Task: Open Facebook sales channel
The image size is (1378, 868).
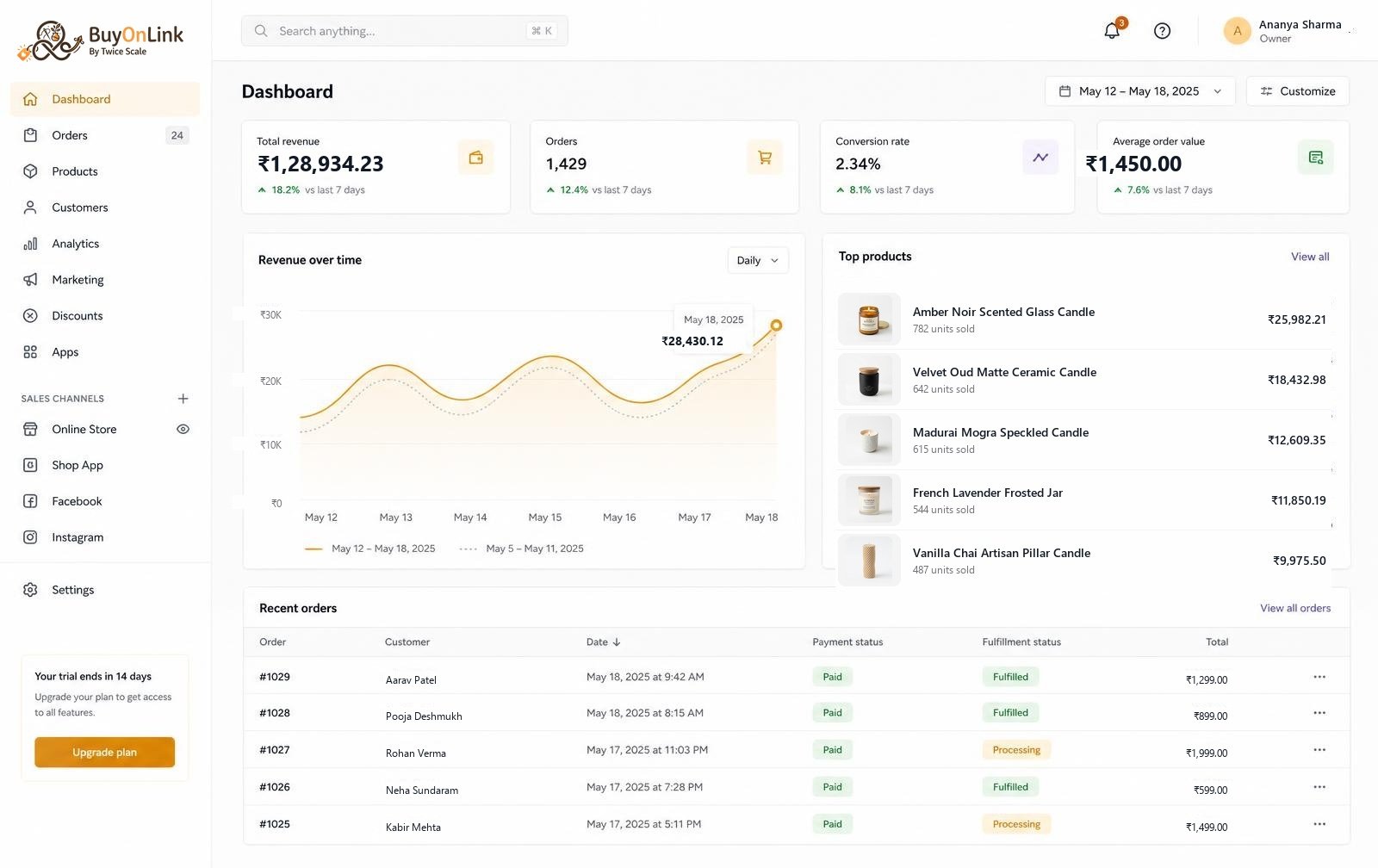Action: coord(105,501)
